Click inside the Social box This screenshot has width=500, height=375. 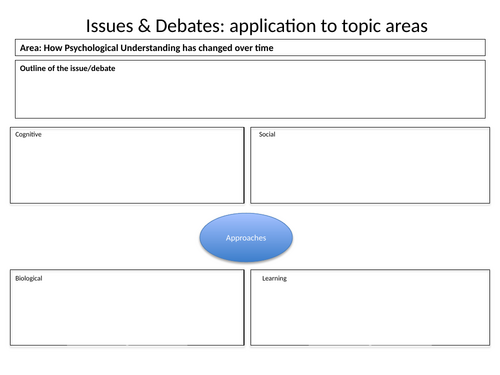pos(370,165)
